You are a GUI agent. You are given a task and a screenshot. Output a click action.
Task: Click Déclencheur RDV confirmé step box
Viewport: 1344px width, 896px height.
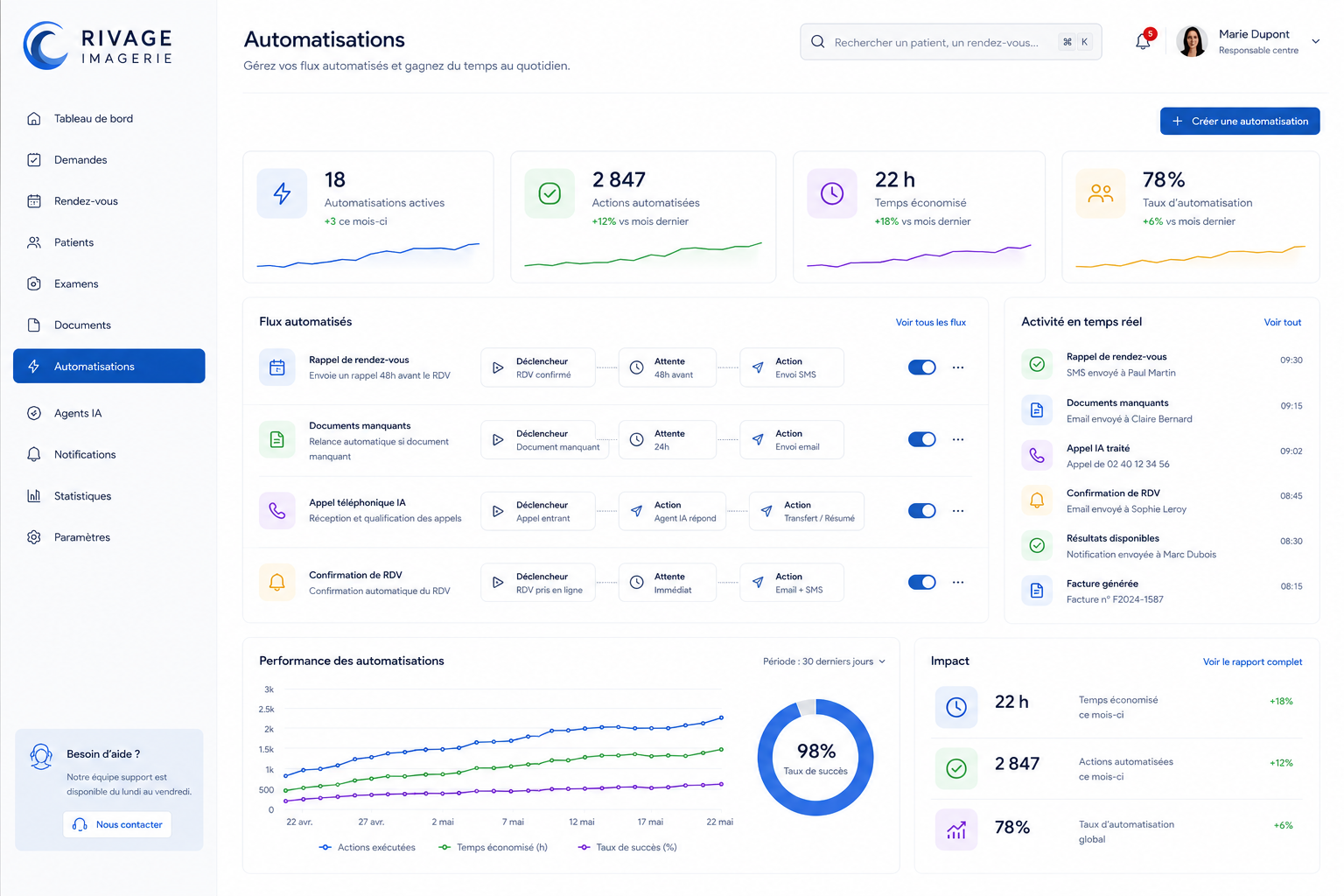[x=538, y=367]
